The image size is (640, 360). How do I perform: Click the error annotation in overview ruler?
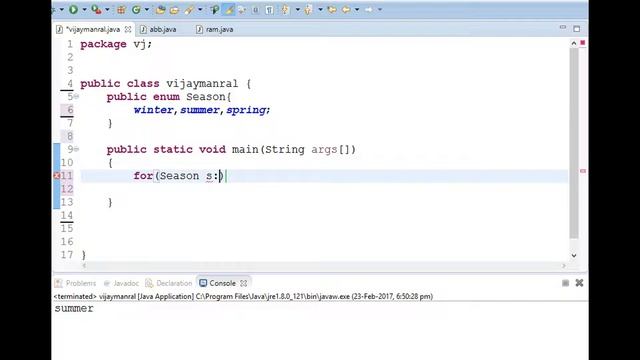583,171
